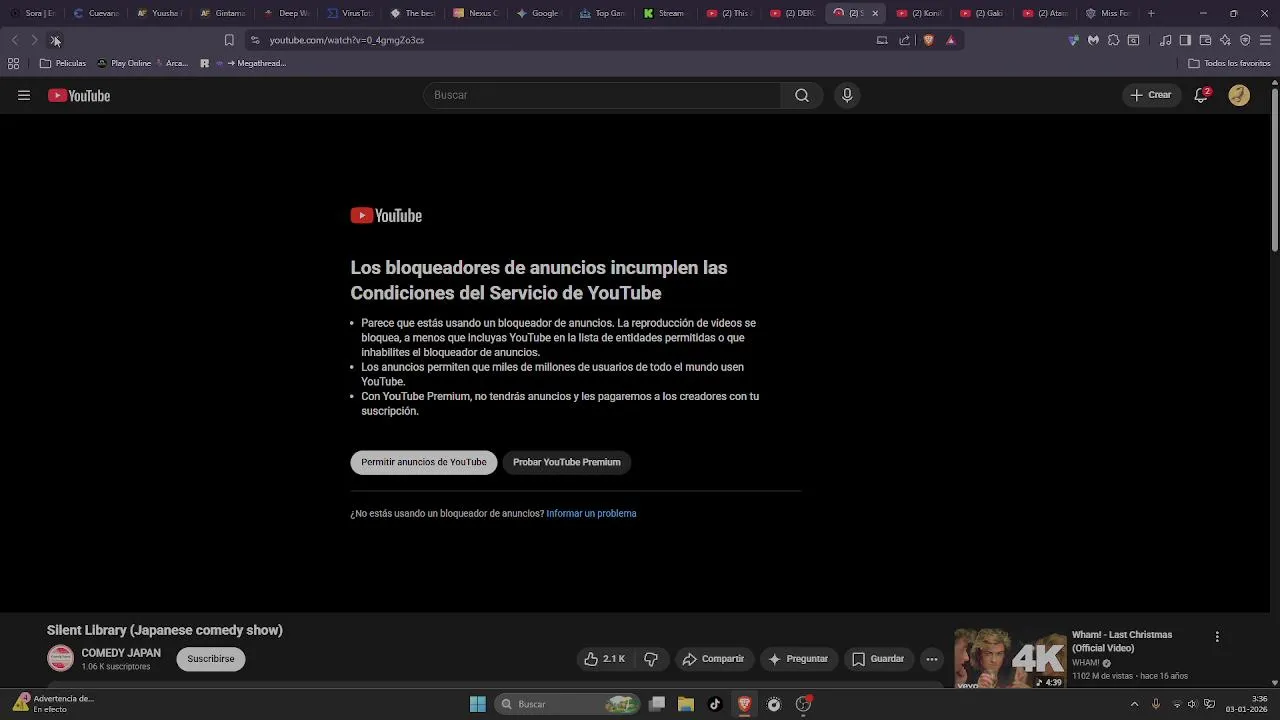Open the Extensions puzzle-piece menu
The width and height of the screenshot is (1280, 720).
click(1113, 40)
